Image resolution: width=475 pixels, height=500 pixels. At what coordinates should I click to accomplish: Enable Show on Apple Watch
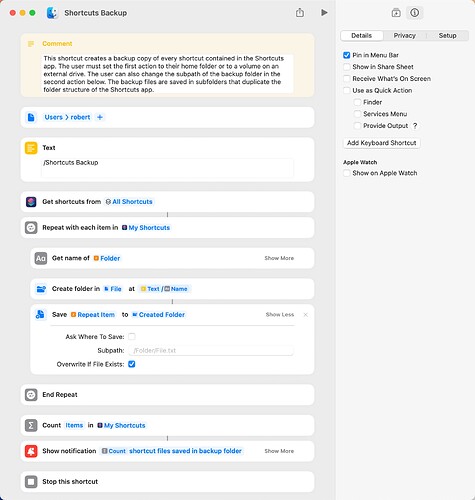click(347, 173)
